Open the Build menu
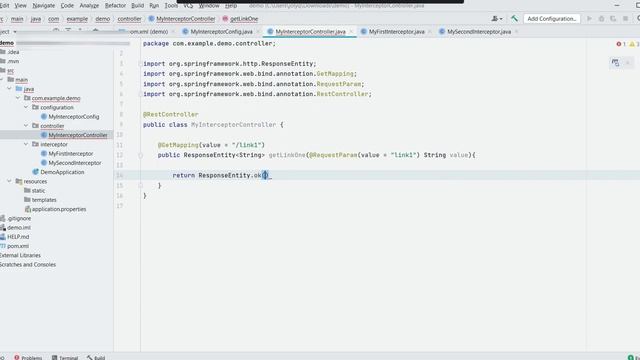Viewport: 640px width, 360px height. coord(138,6)
